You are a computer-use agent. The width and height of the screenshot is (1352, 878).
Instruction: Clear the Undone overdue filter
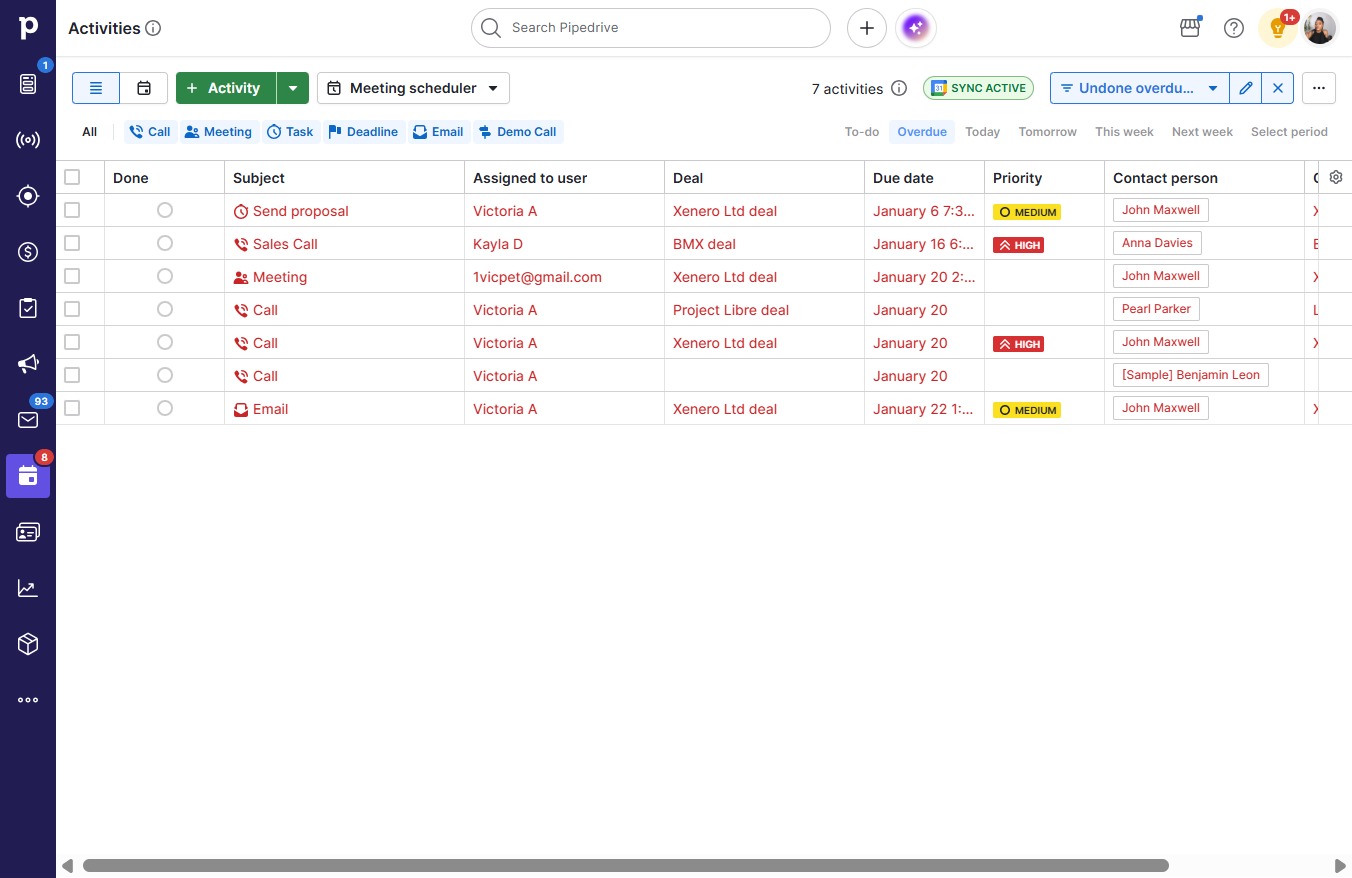point(1278,88)
